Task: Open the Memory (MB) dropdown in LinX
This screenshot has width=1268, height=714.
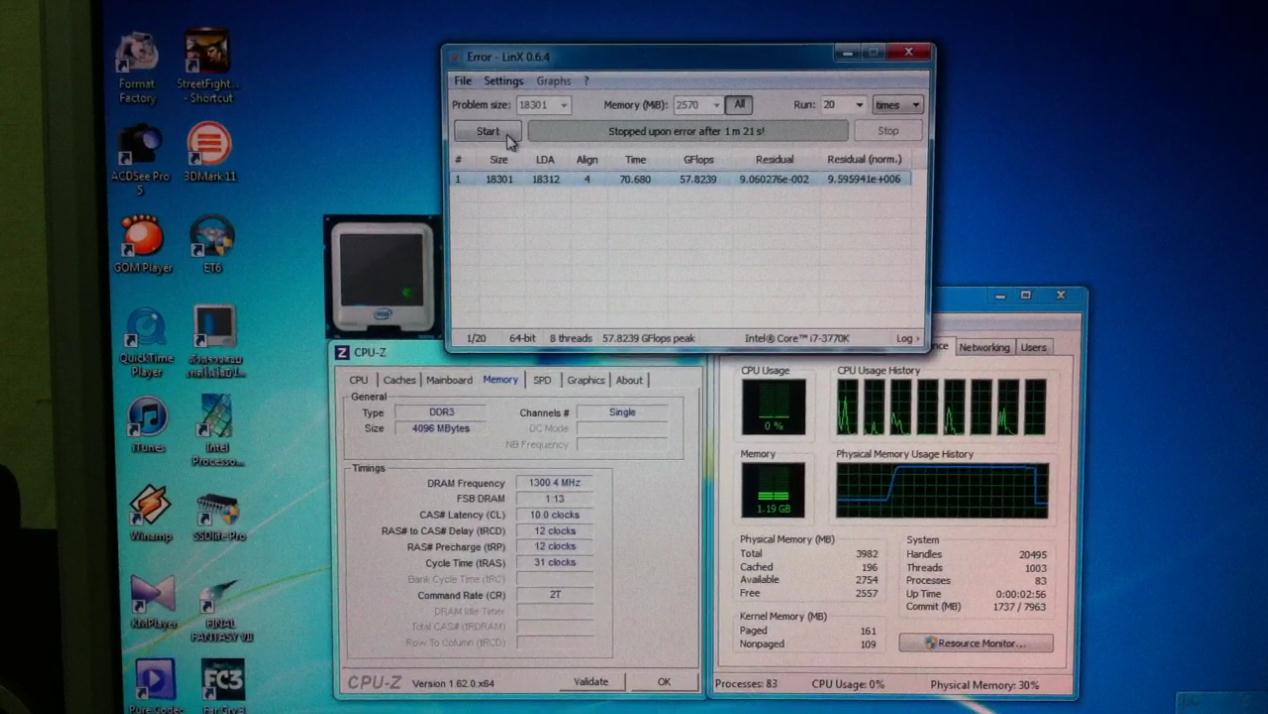Action: pyautogui.click(x=716, y=105)
